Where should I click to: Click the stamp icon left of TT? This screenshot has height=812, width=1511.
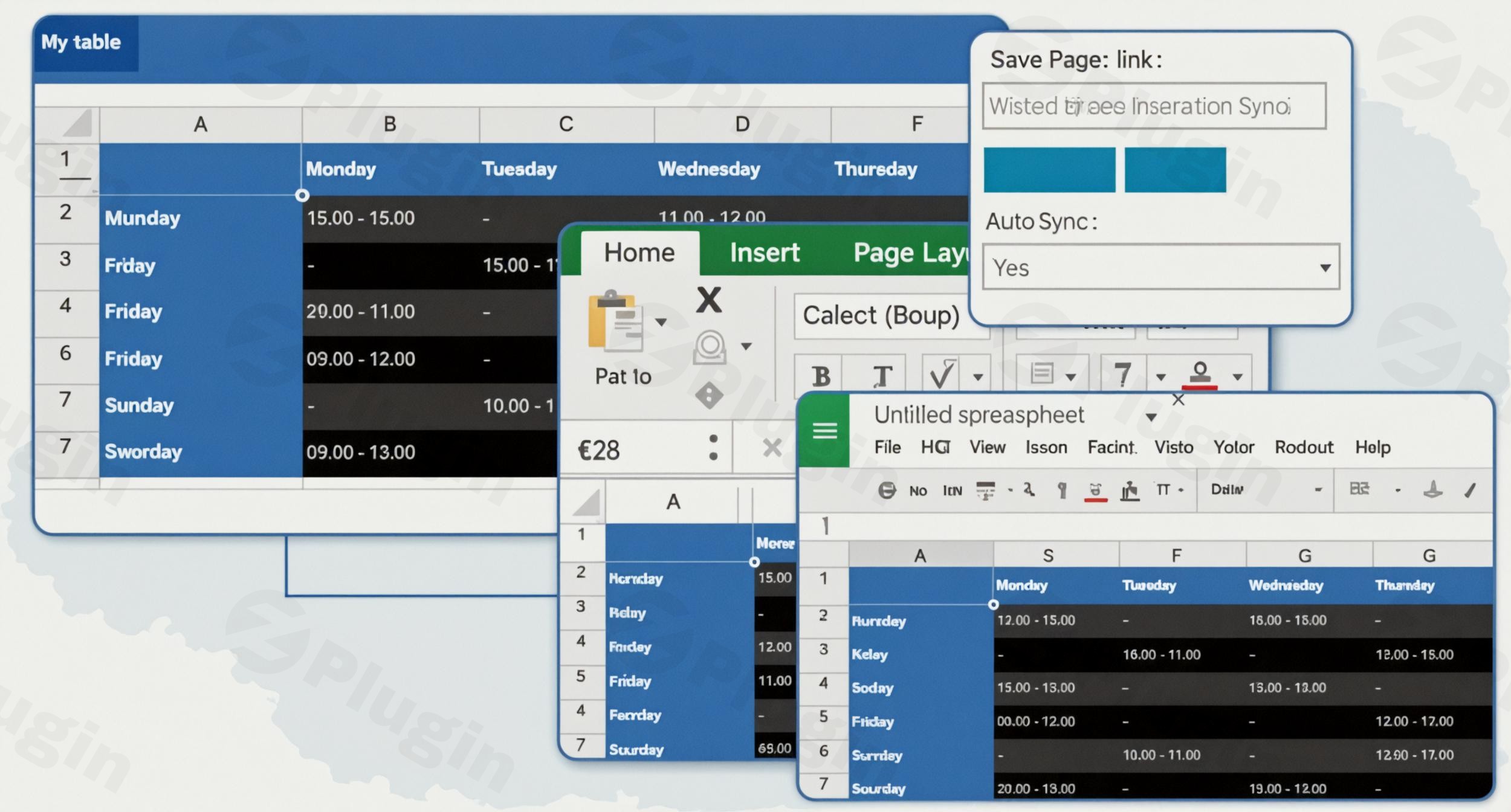(1130, 491)
